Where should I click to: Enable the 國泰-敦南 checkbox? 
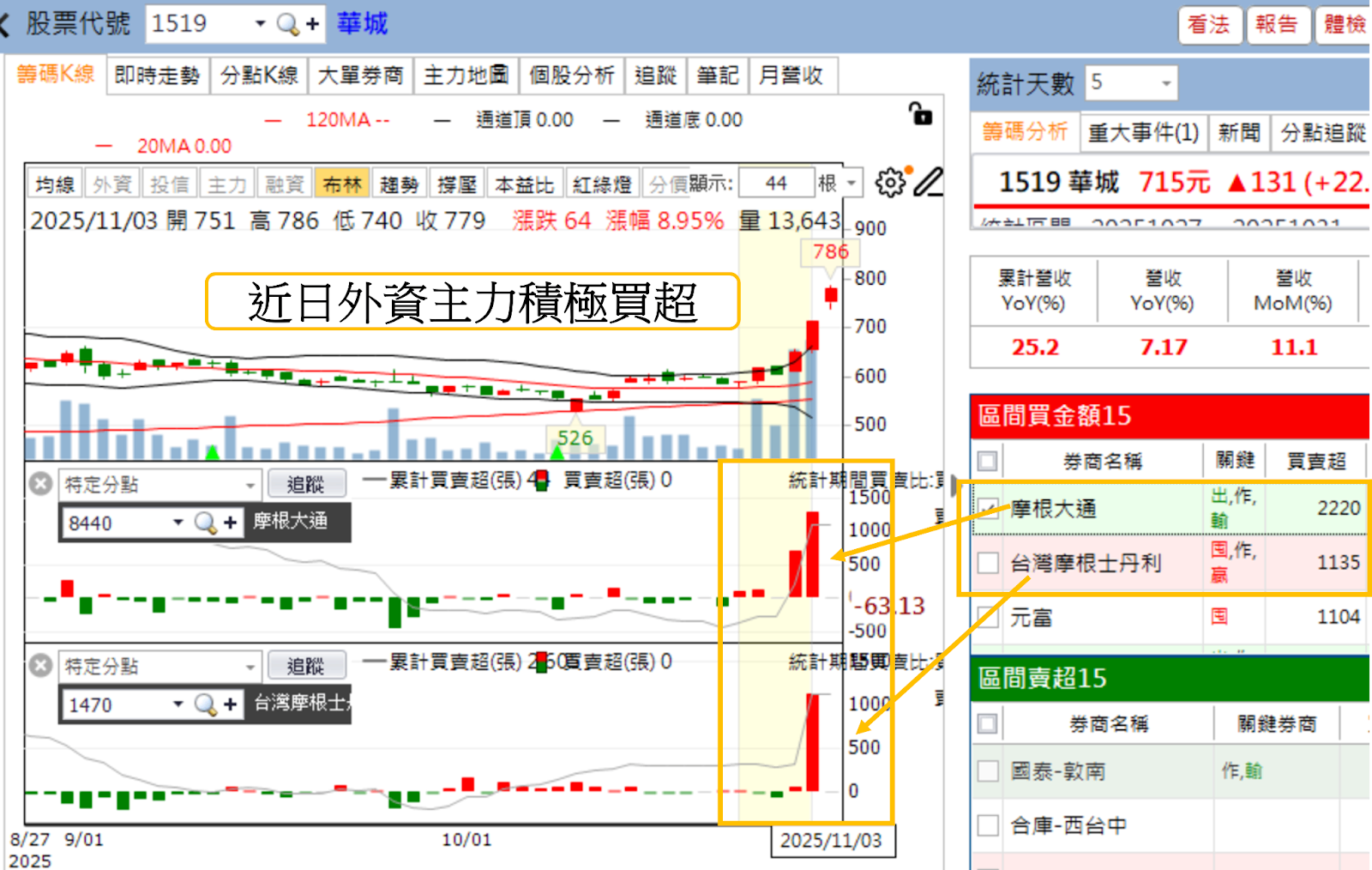tap(987, 770)
